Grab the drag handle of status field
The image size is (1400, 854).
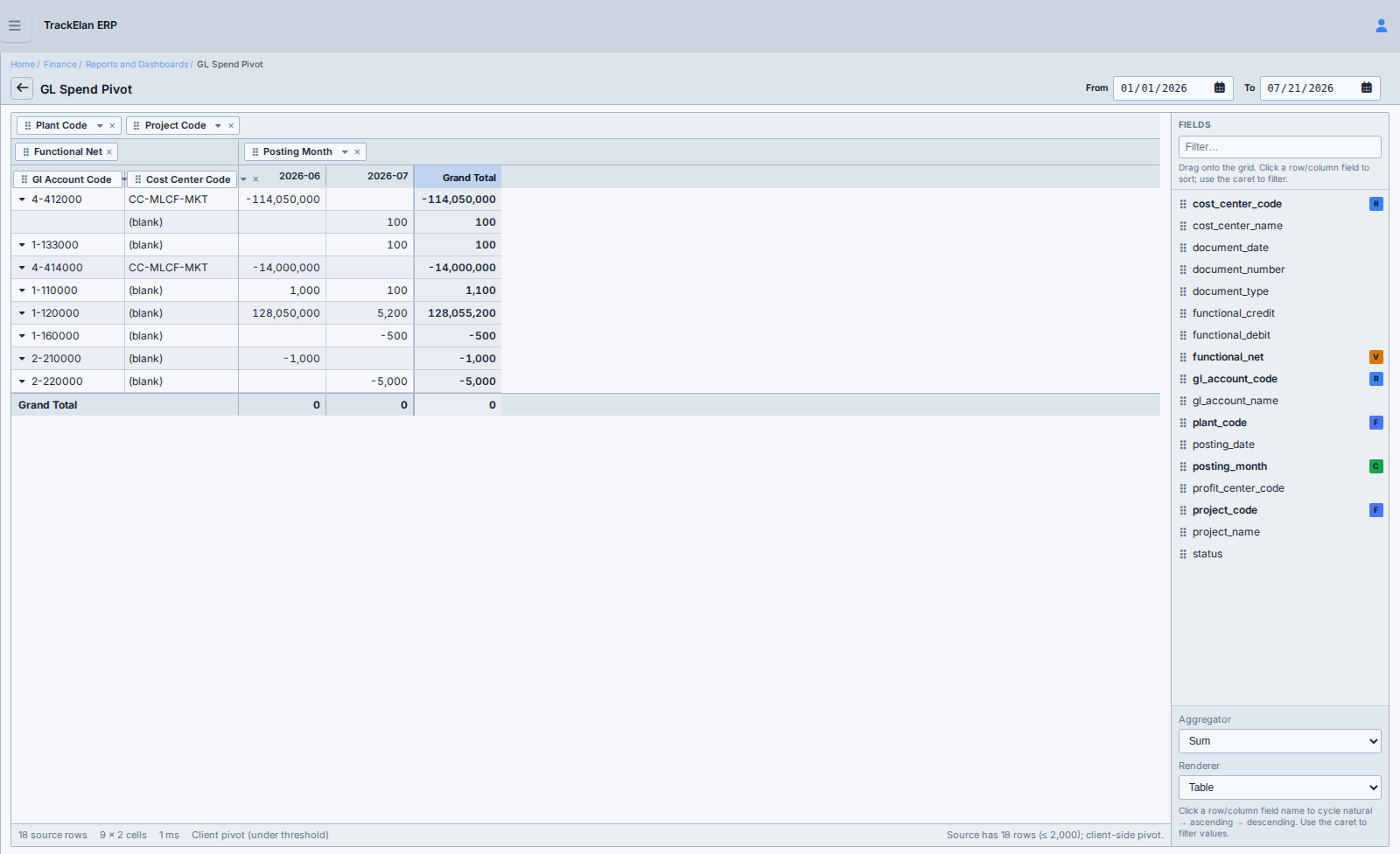click(1183, 554)
